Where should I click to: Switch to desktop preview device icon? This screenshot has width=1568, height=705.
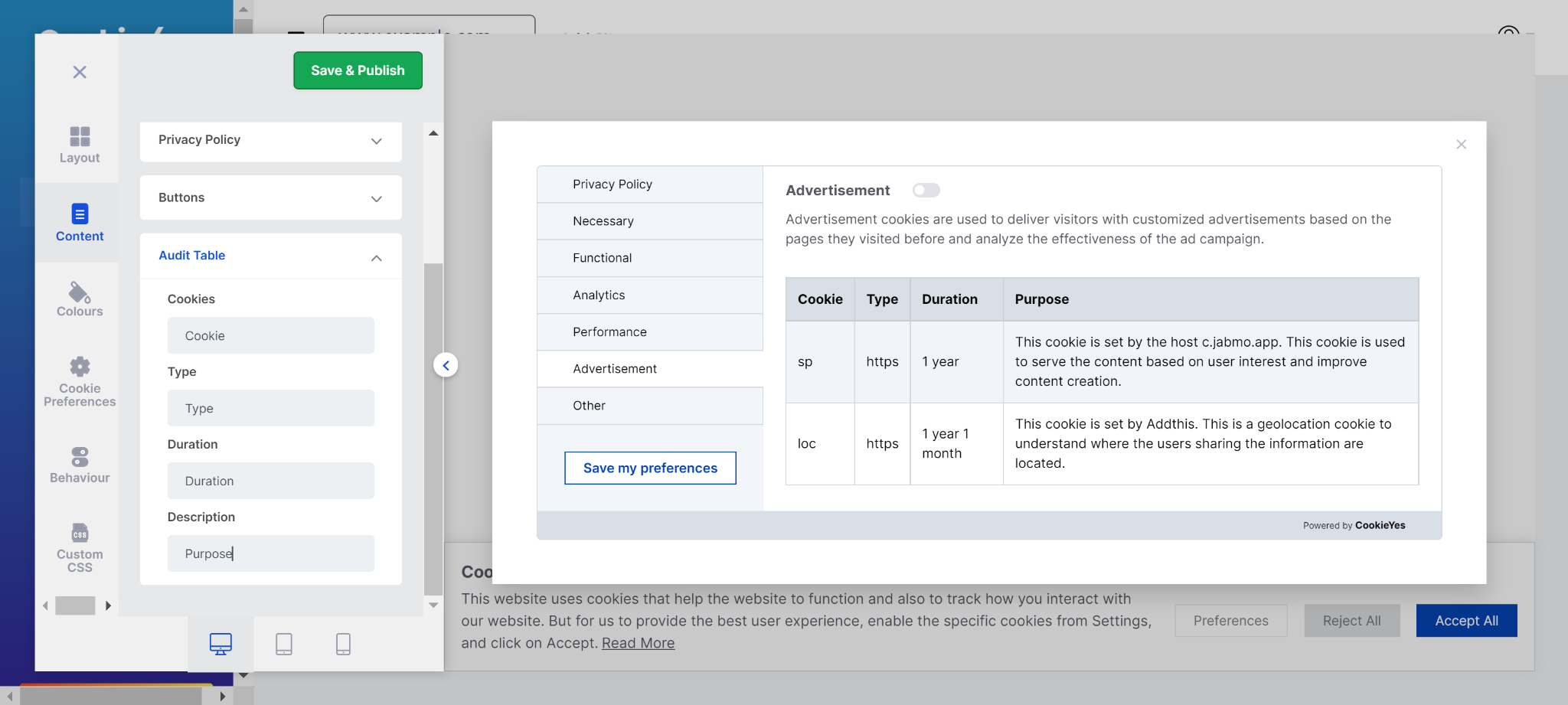220,644
